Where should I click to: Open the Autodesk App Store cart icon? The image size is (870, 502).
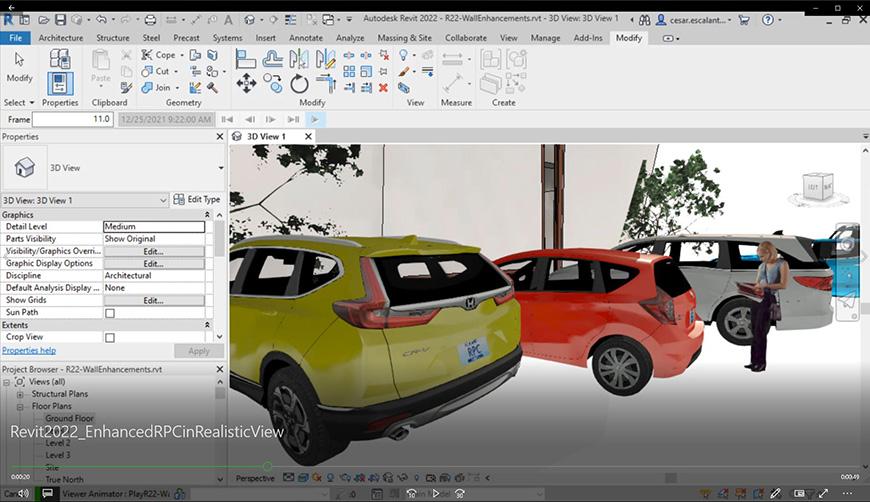click(x=744, y=20)
